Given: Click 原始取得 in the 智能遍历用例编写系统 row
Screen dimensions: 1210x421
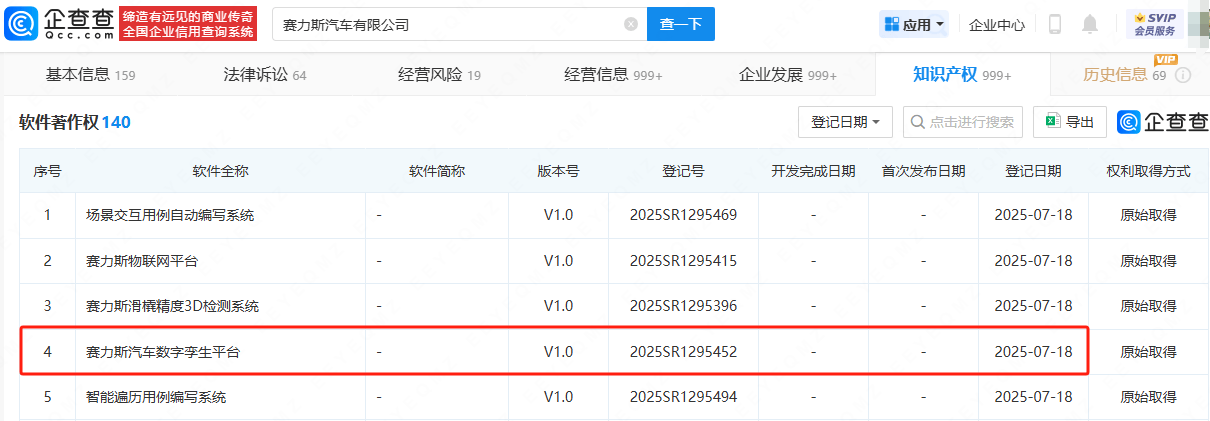Looking at the screenshot, I should click(1148, 397).
